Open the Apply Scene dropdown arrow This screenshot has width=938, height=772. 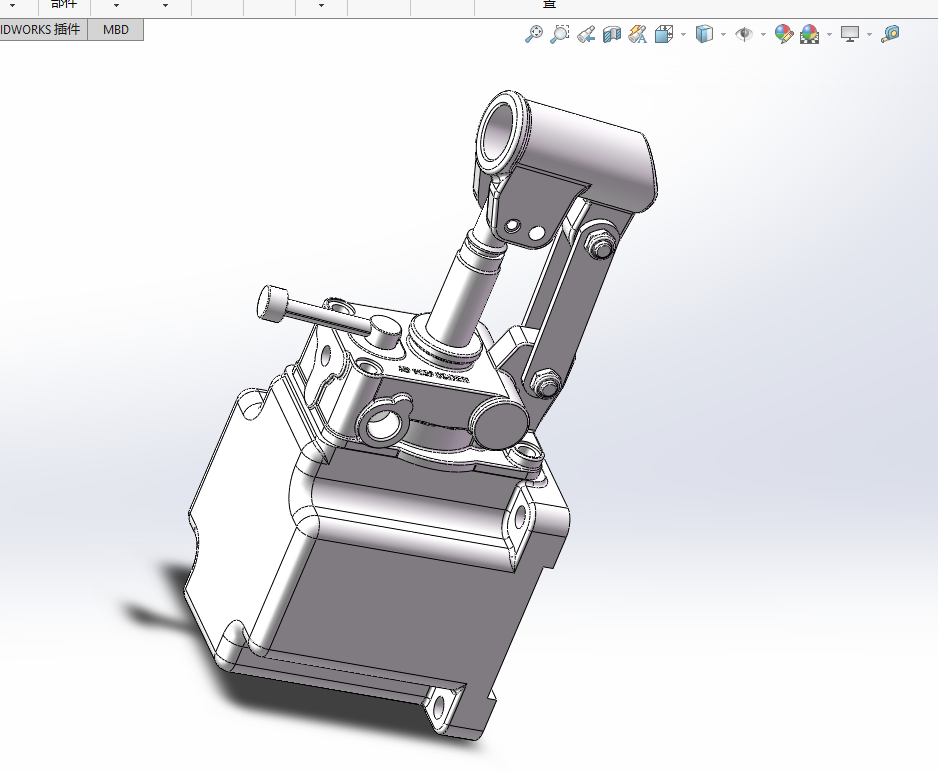click(829, 34)
